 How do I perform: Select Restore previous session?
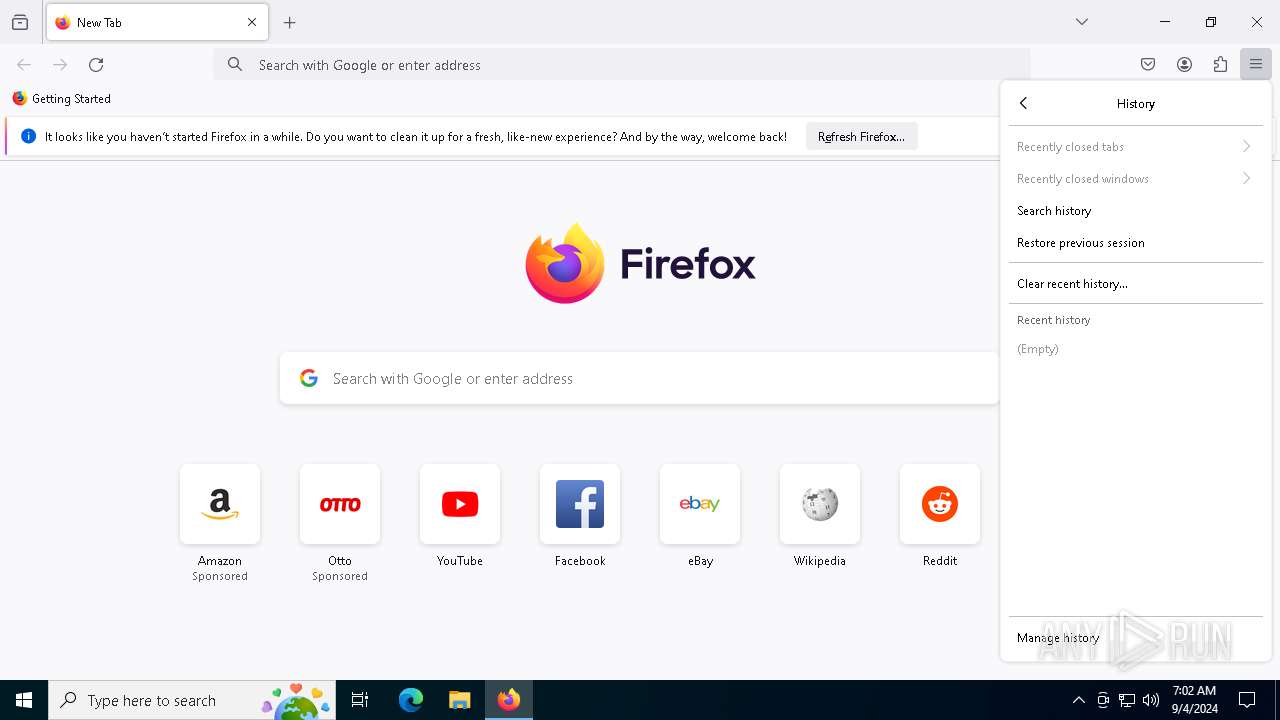tap(1135, 243)
